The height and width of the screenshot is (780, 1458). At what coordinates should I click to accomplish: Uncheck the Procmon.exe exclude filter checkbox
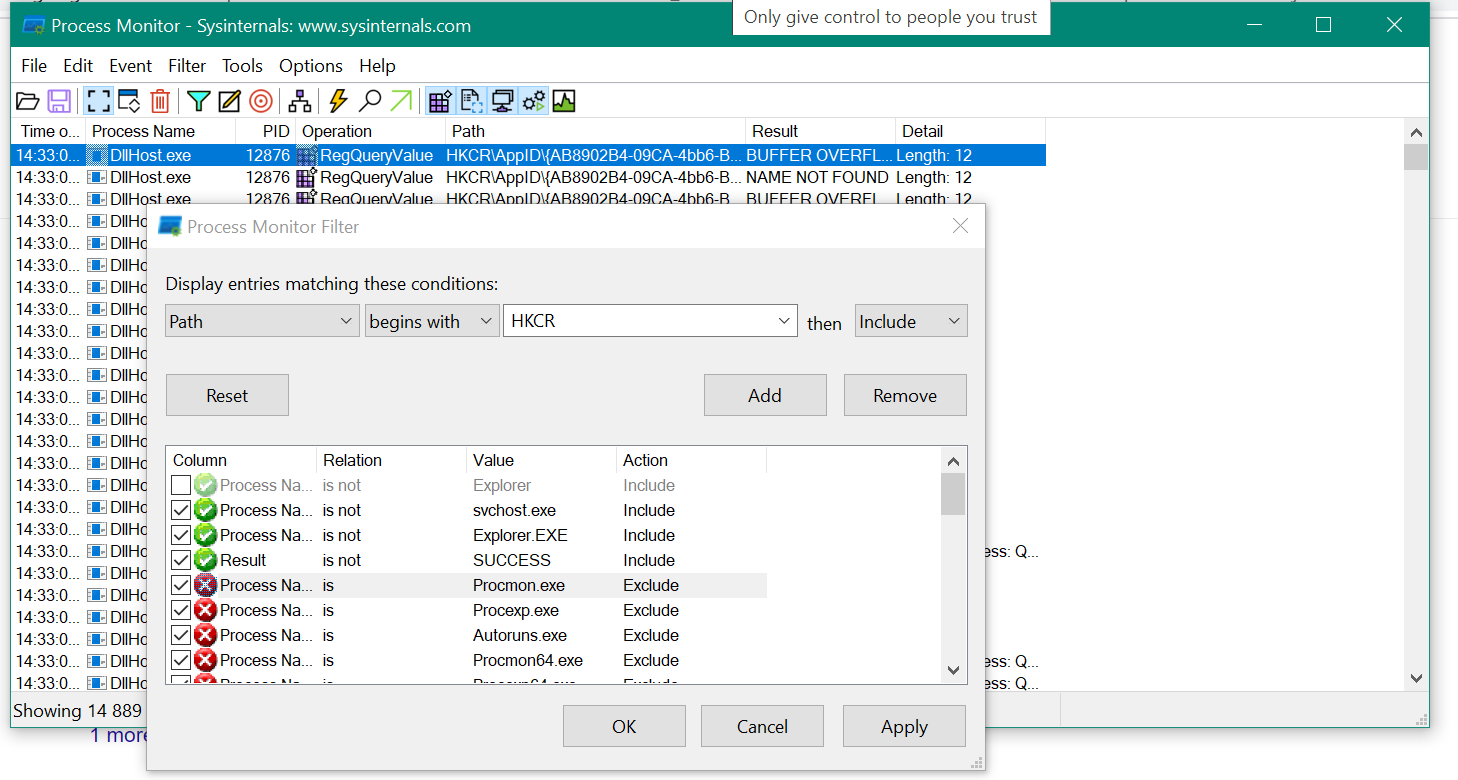tap(181, 585)
